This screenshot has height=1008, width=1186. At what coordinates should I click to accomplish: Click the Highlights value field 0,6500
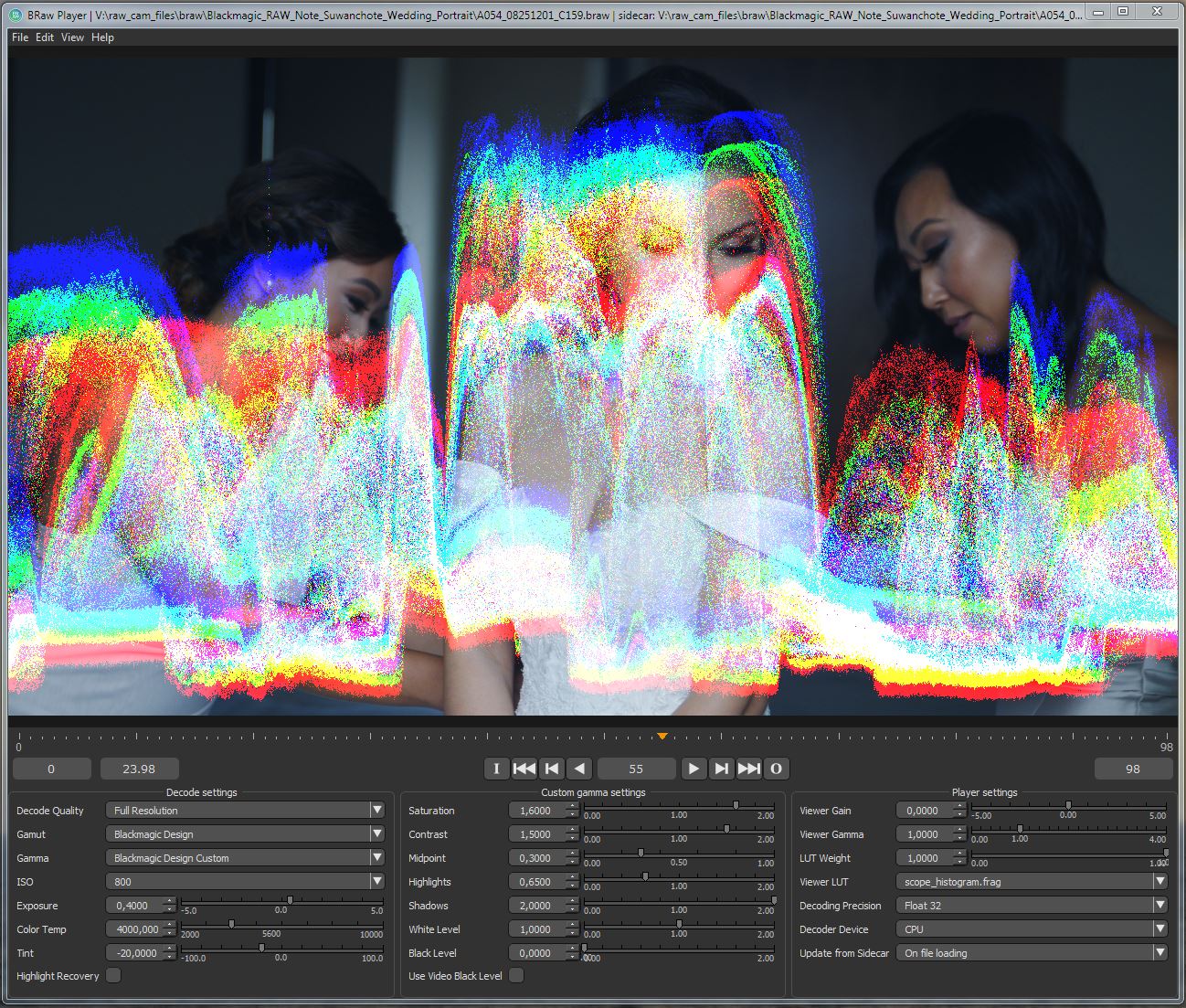pos(544,881)
